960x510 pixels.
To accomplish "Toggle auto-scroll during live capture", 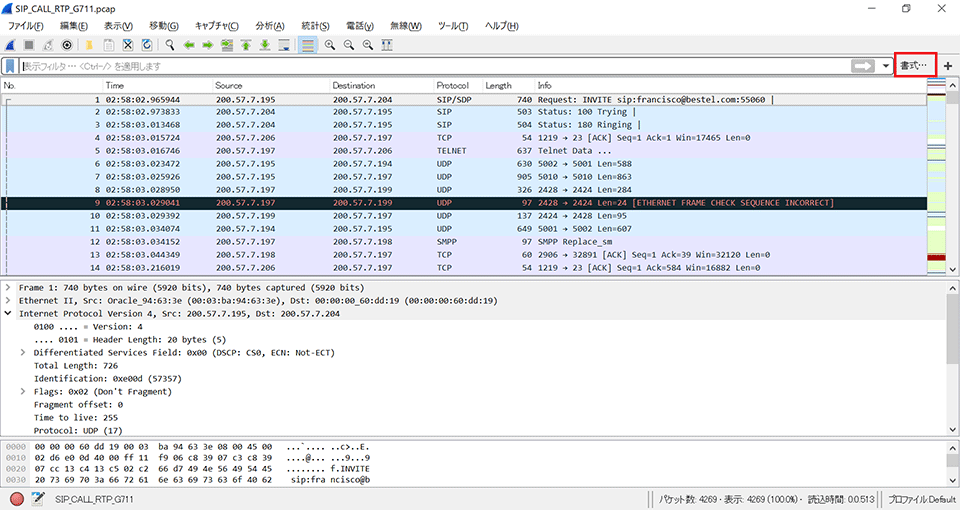I will coord(283,45).
